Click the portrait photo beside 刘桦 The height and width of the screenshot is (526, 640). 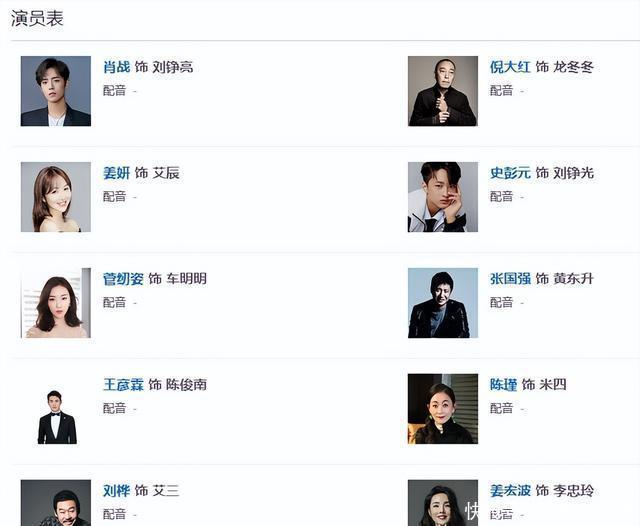point(56,503)
